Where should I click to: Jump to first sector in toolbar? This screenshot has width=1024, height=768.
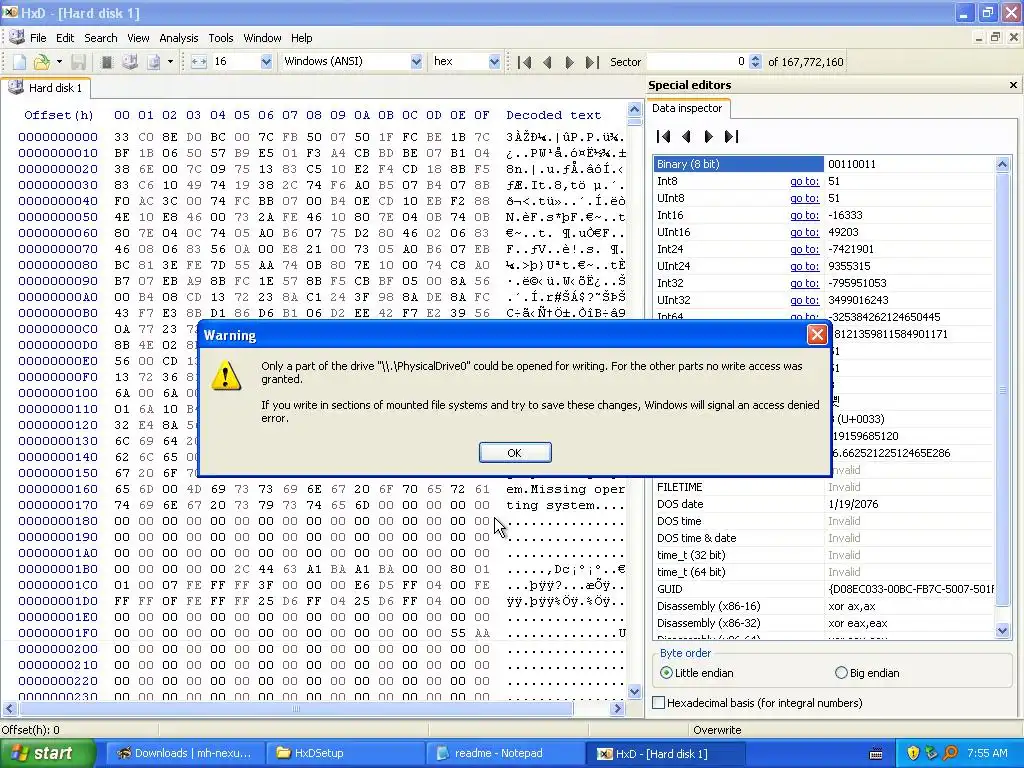(x=524, y=62)
